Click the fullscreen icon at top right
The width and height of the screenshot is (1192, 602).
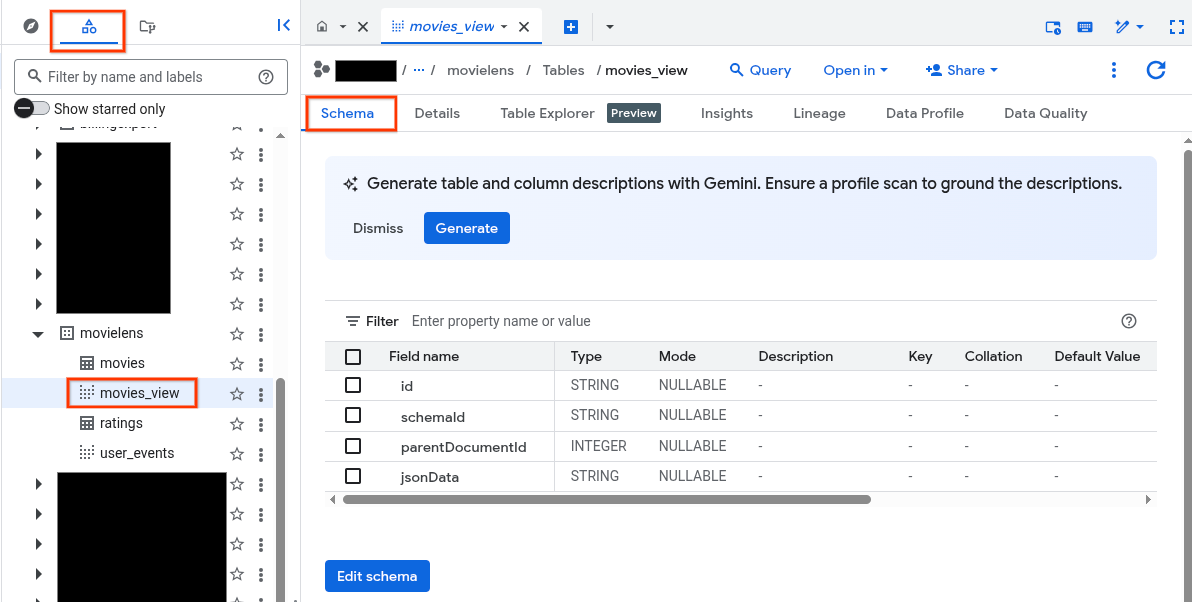click(1176, 27)
